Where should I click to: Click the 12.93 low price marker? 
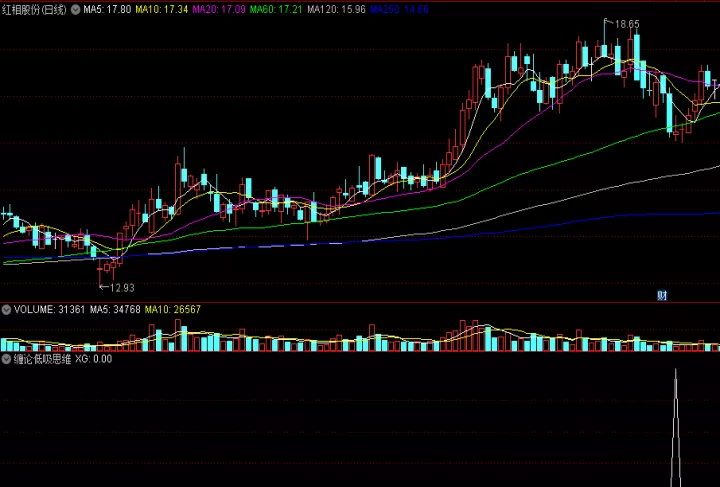122,288
